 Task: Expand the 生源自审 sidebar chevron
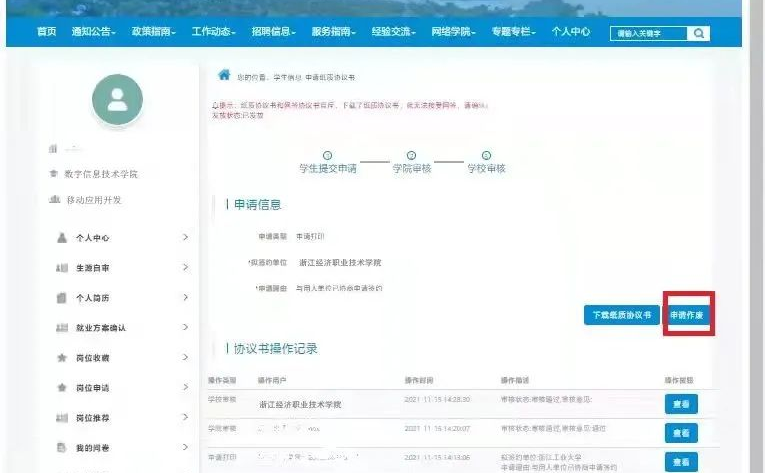185,267
